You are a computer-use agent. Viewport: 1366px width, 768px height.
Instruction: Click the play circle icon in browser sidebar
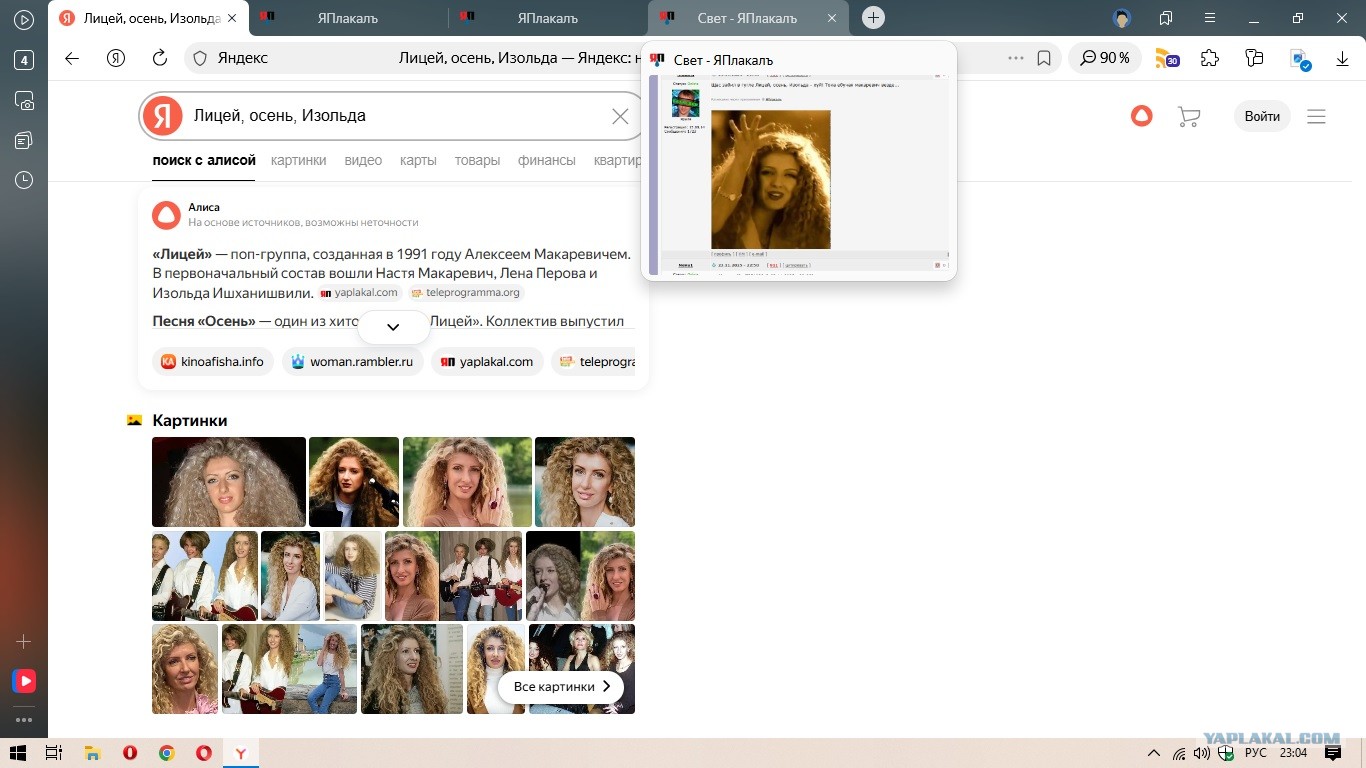click(x=24, y=19)
